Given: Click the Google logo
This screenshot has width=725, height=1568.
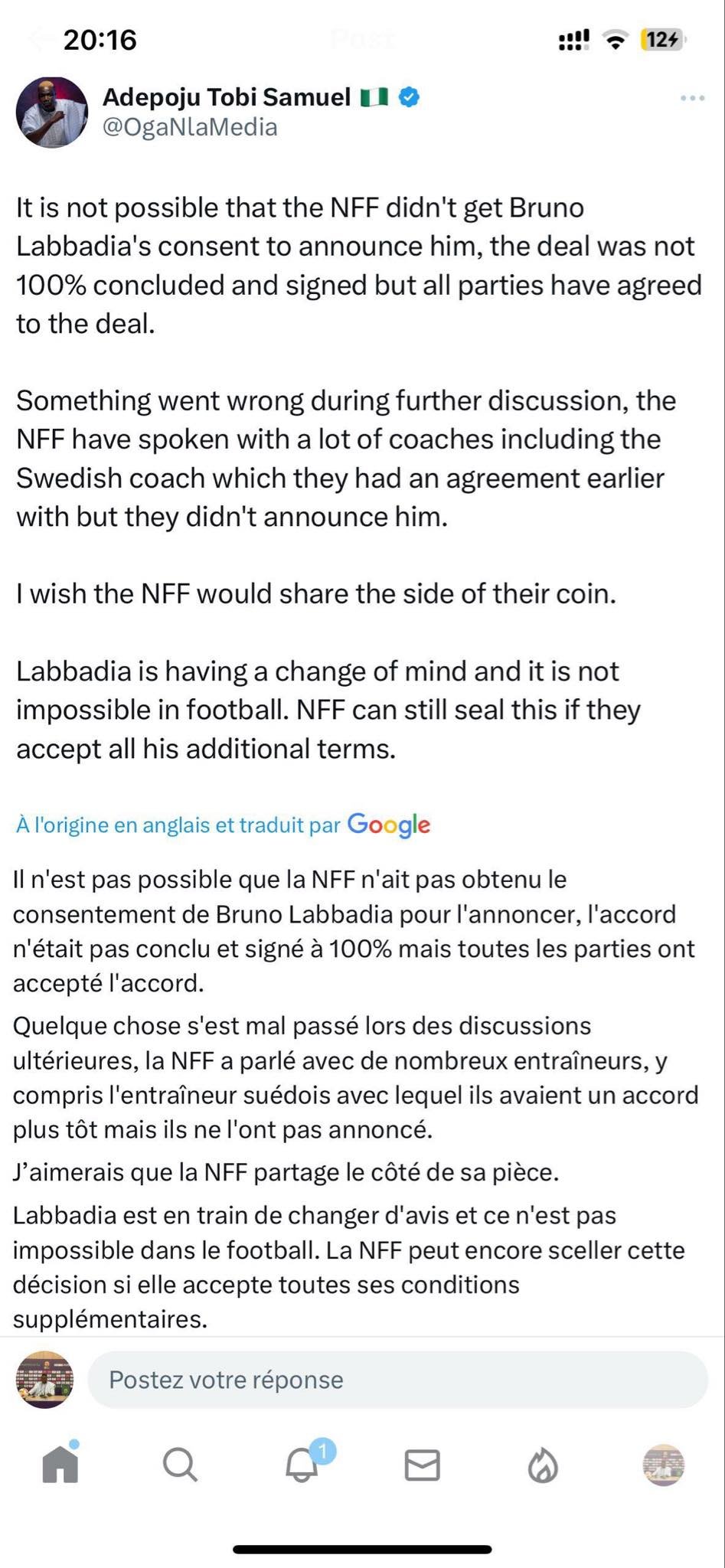Looking at the screenshot, I should click(x=389, y=825).
